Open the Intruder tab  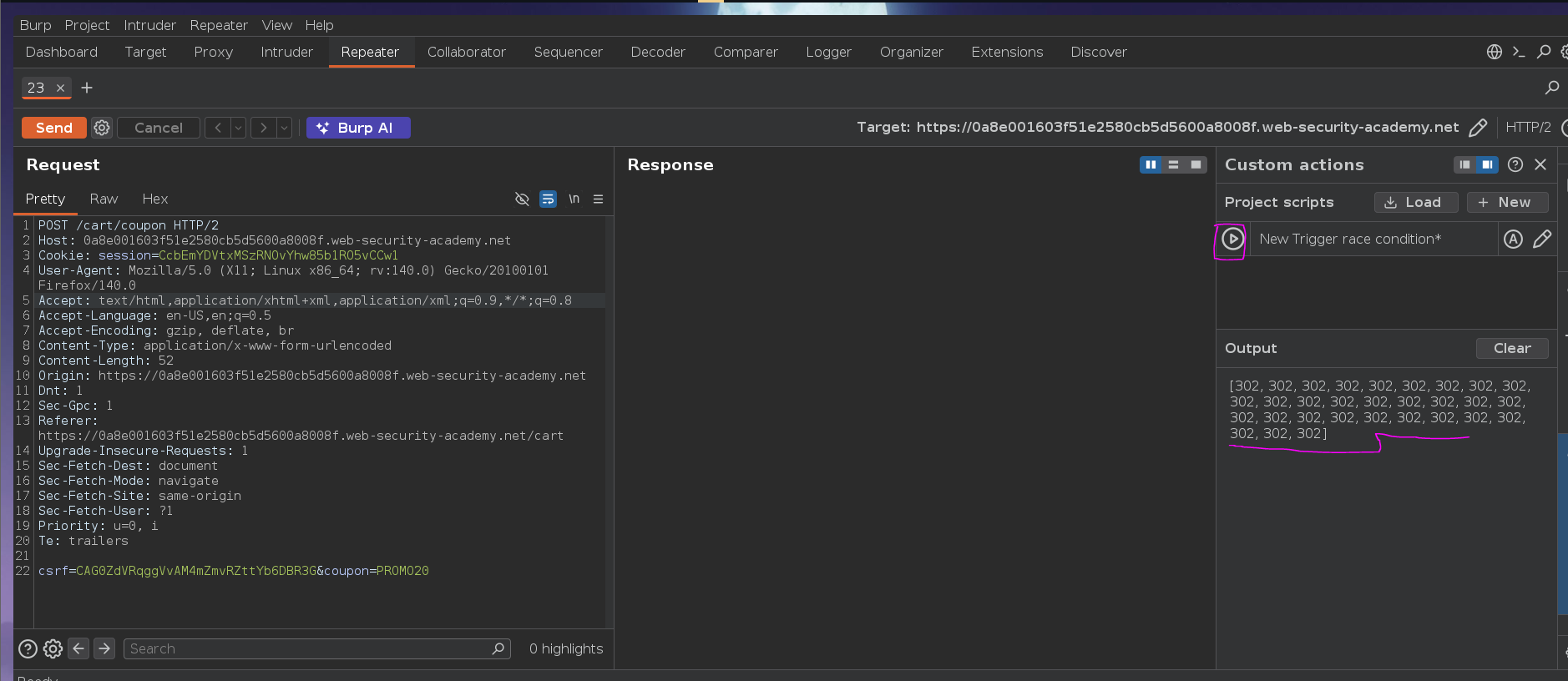click(286, 52)
